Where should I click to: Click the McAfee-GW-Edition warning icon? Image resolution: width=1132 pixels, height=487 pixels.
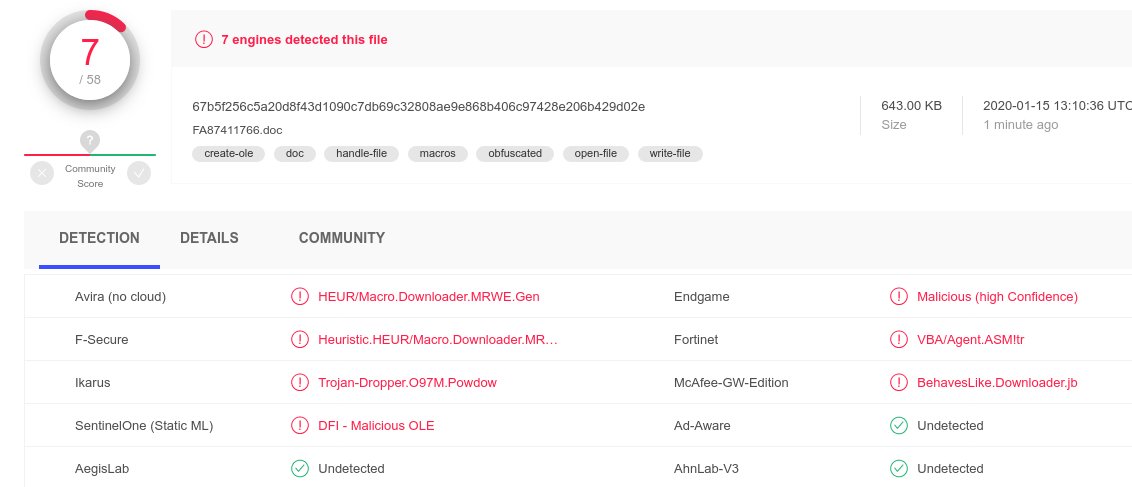point(899,382)
